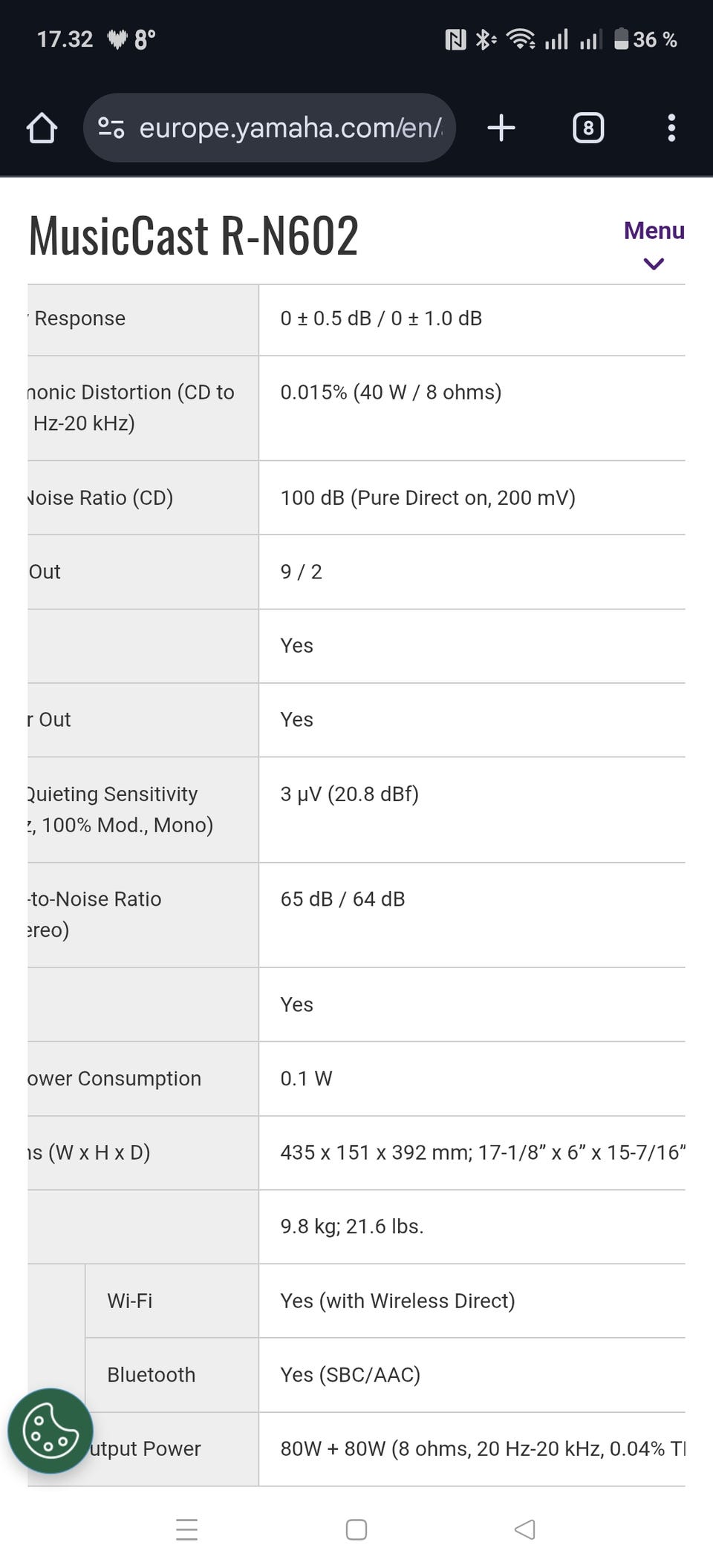This screenshot has width=713, height=1568.
Task: Tap the Bluetooth specification row label
Action: (151, 1375)
